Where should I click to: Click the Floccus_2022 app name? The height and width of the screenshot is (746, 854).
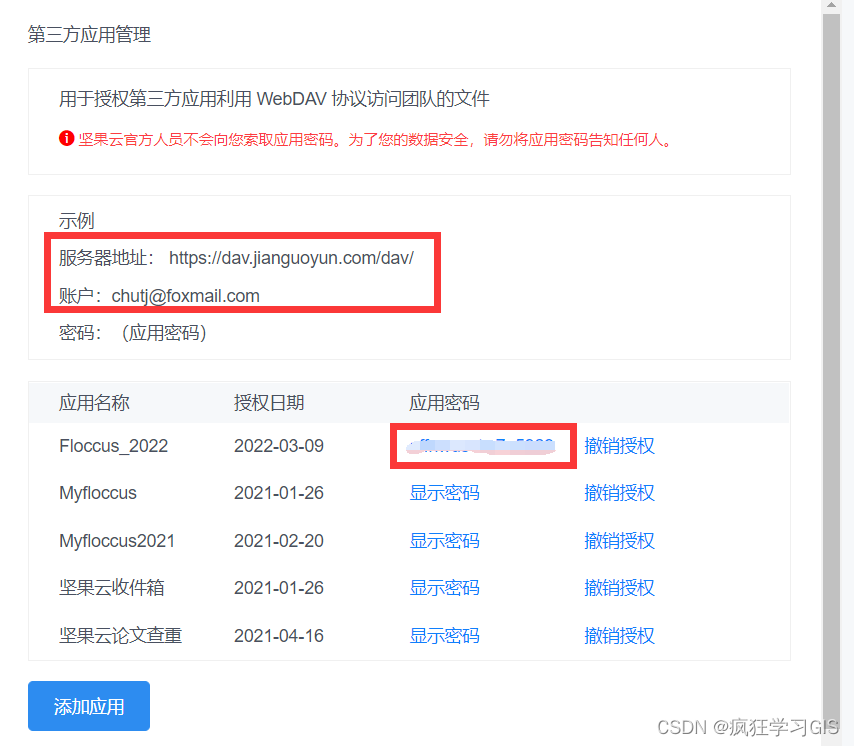coord(113,446)
